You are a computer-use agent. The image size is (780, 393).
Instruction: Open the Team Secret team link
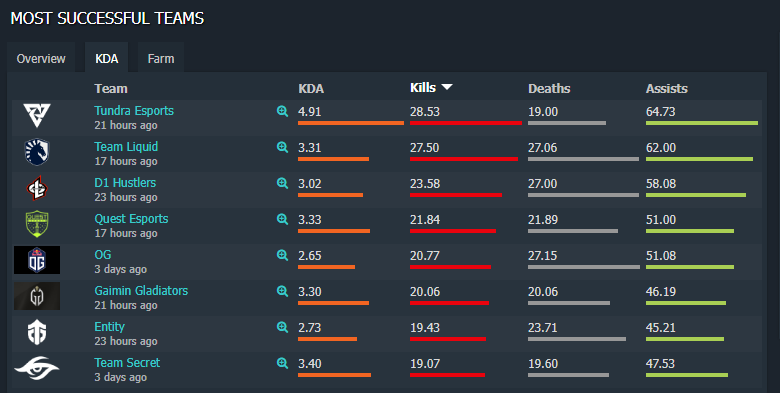[x=127, y=363]
